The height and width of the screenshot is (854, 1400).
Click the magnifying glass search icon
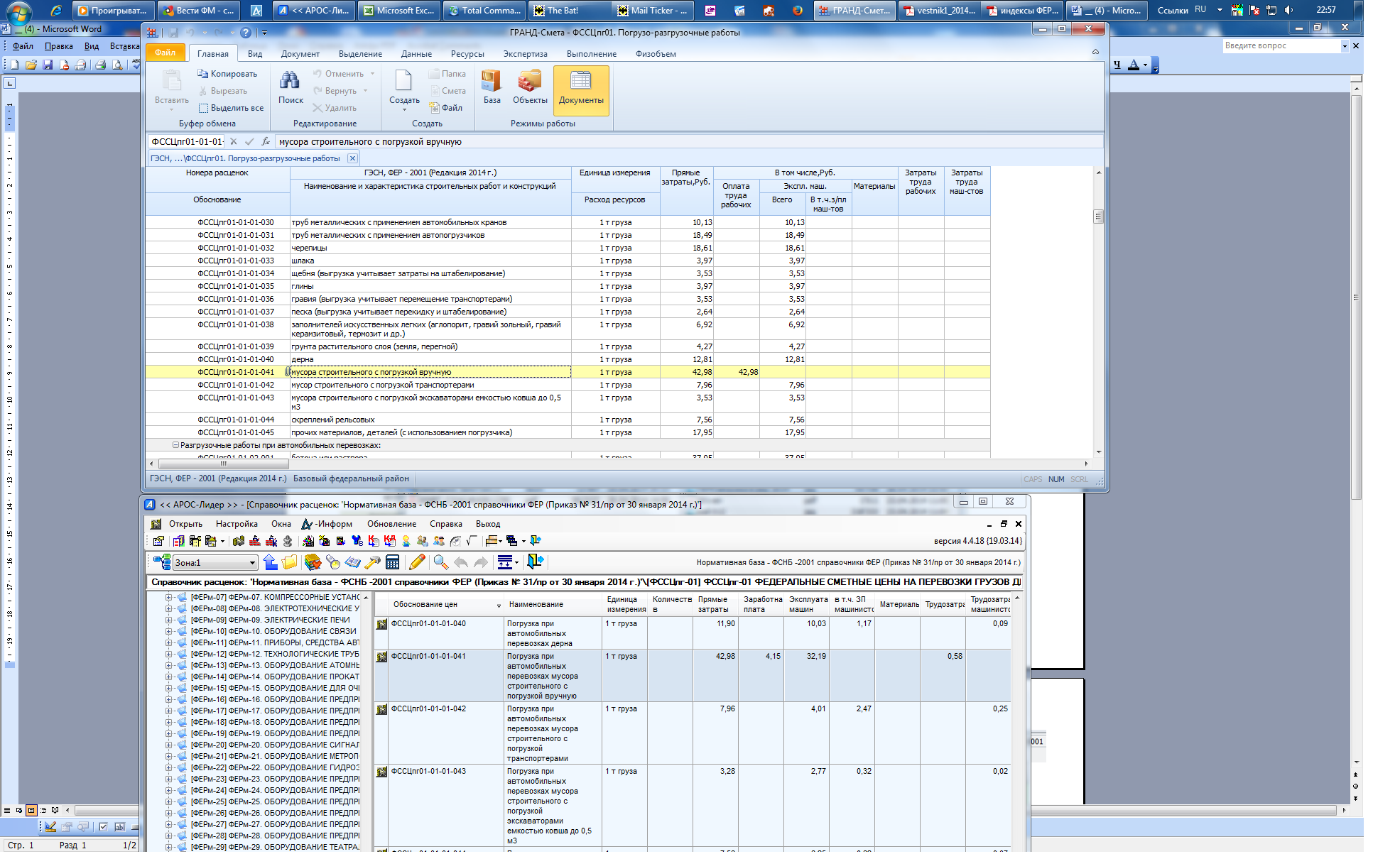440,563
